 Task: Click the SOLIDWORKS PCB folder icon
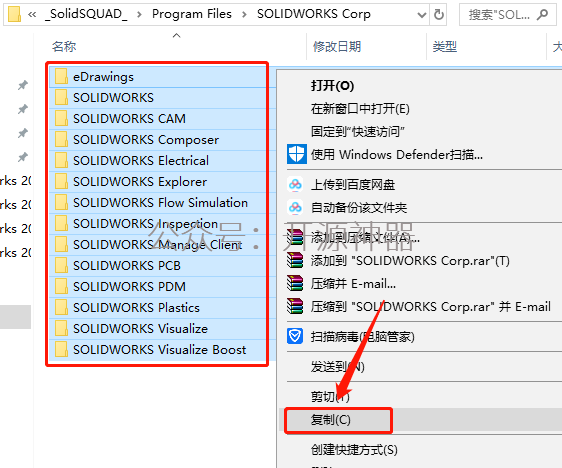pyautogui.click(x=61, y=265)
